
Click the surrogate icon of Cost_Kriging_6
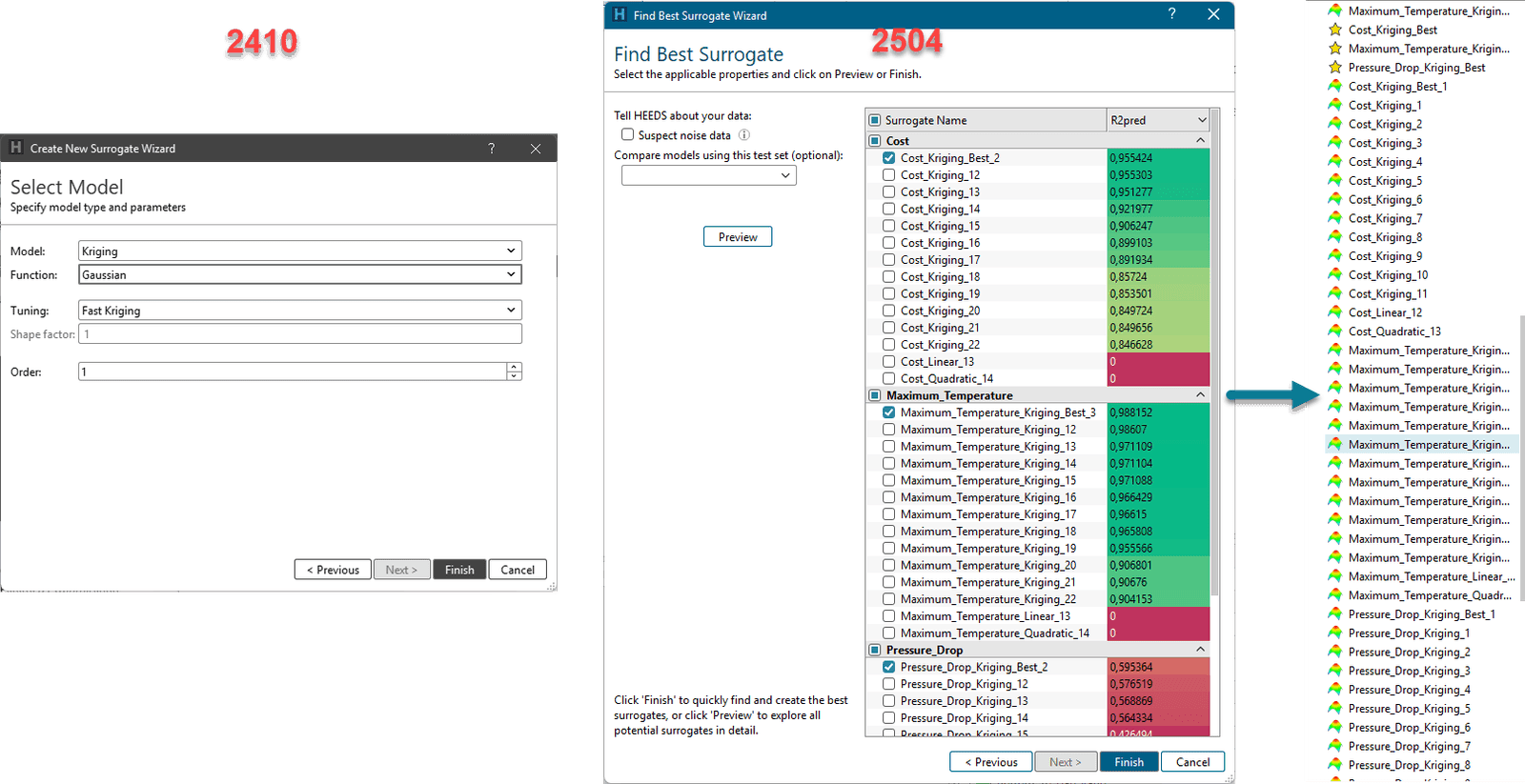[x=1335, y=199]
